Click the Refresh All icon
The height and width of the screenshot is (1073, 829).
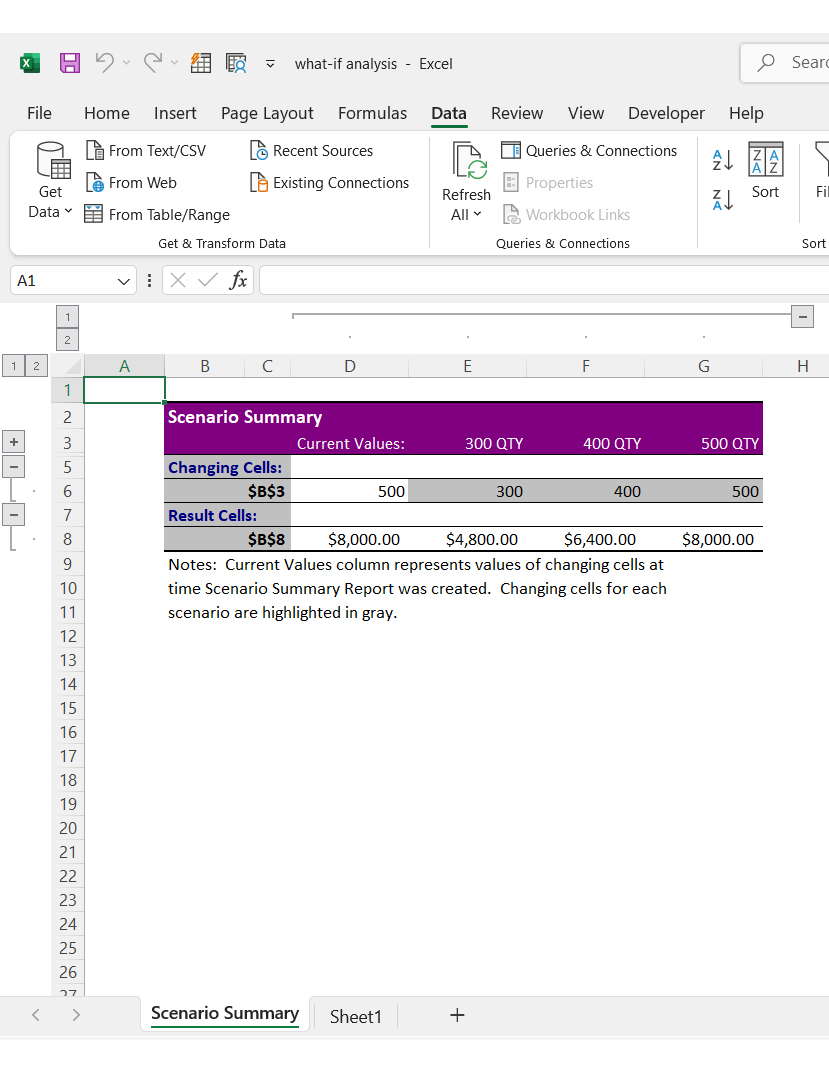(x=468, y=161)
